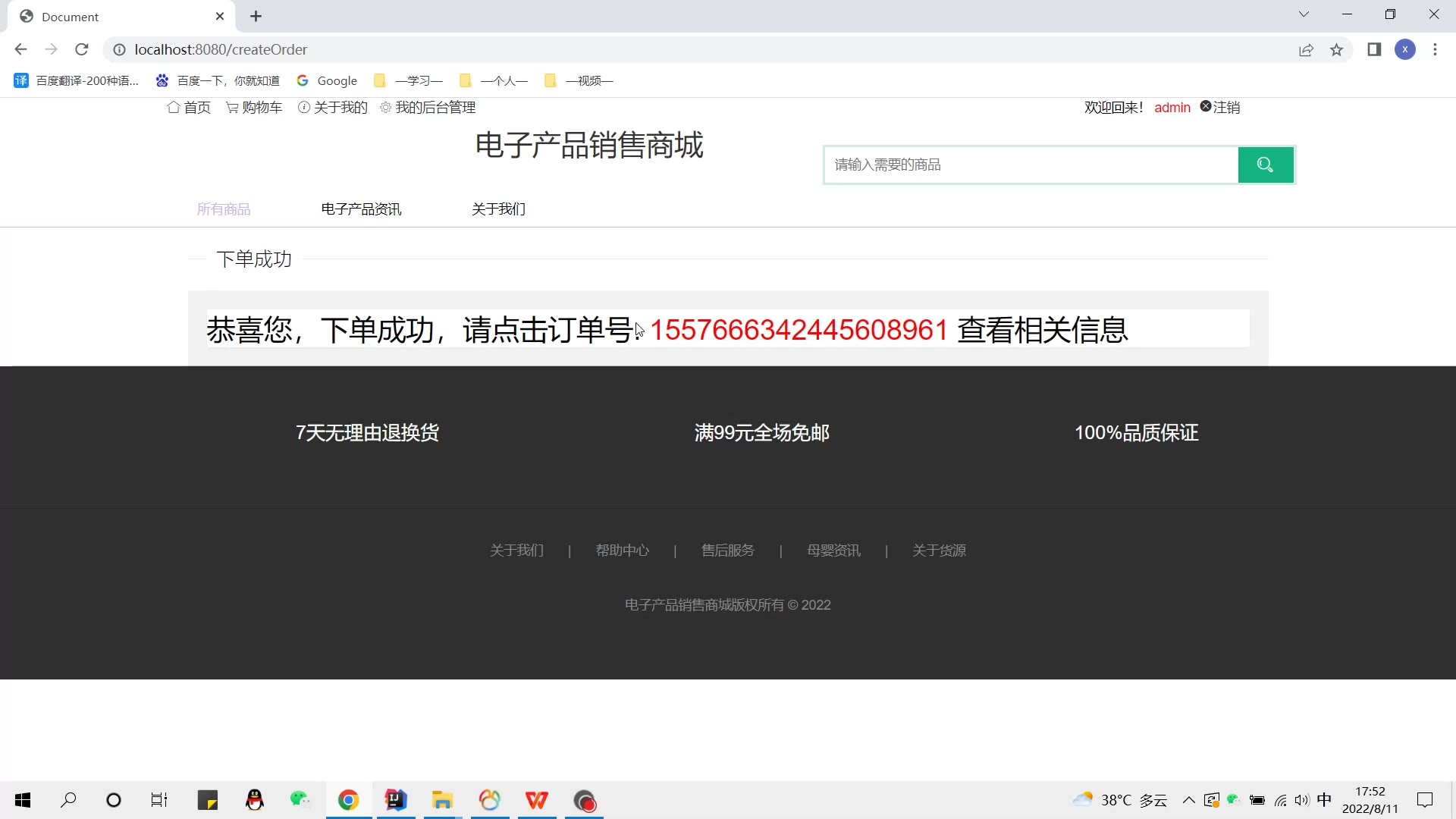This screenshot has width=1456, height=819.
Task: Click the green search magnifier button
Action: click(x=1265, y=165)
